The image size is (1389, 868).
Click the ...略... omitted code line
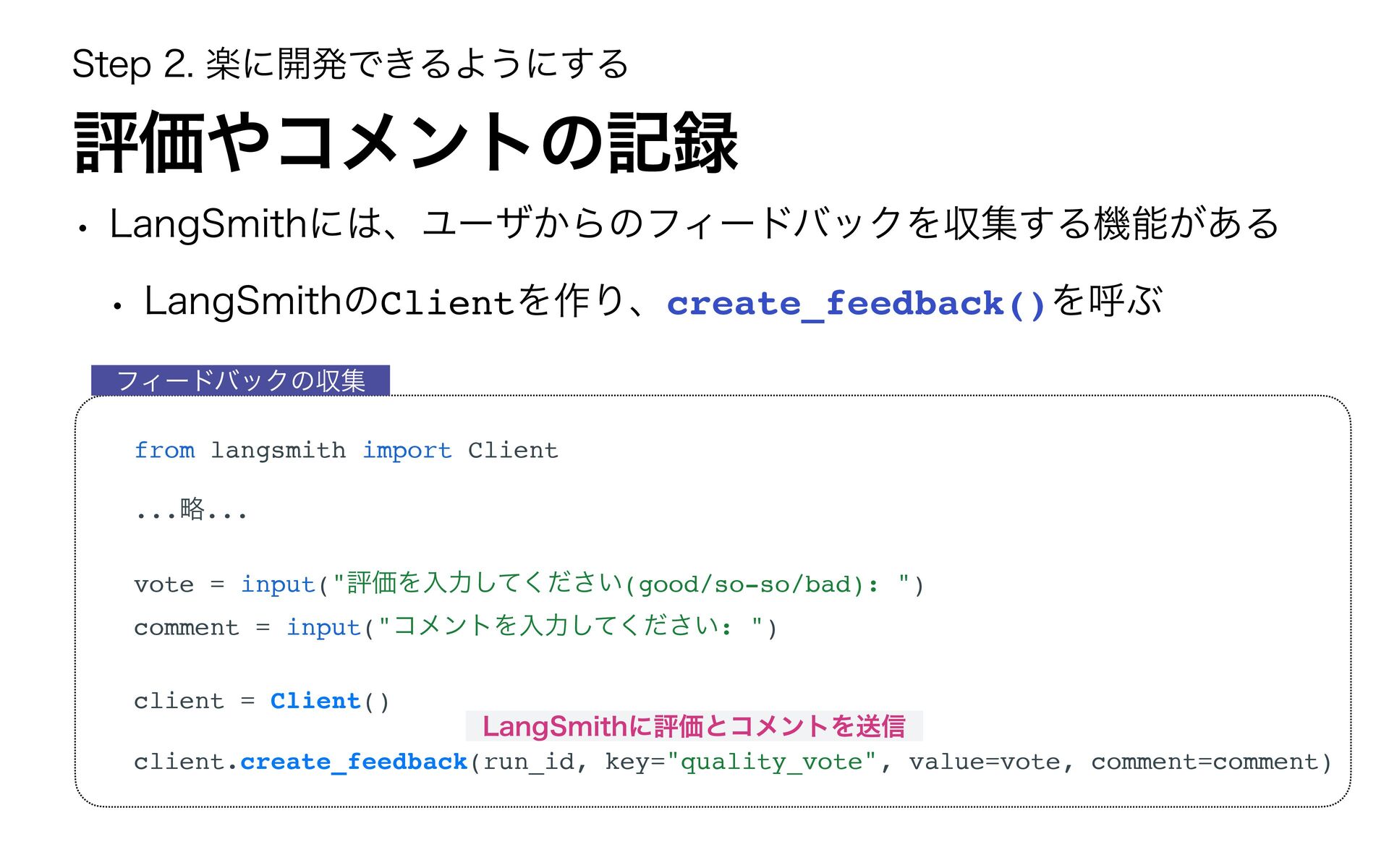191,510
